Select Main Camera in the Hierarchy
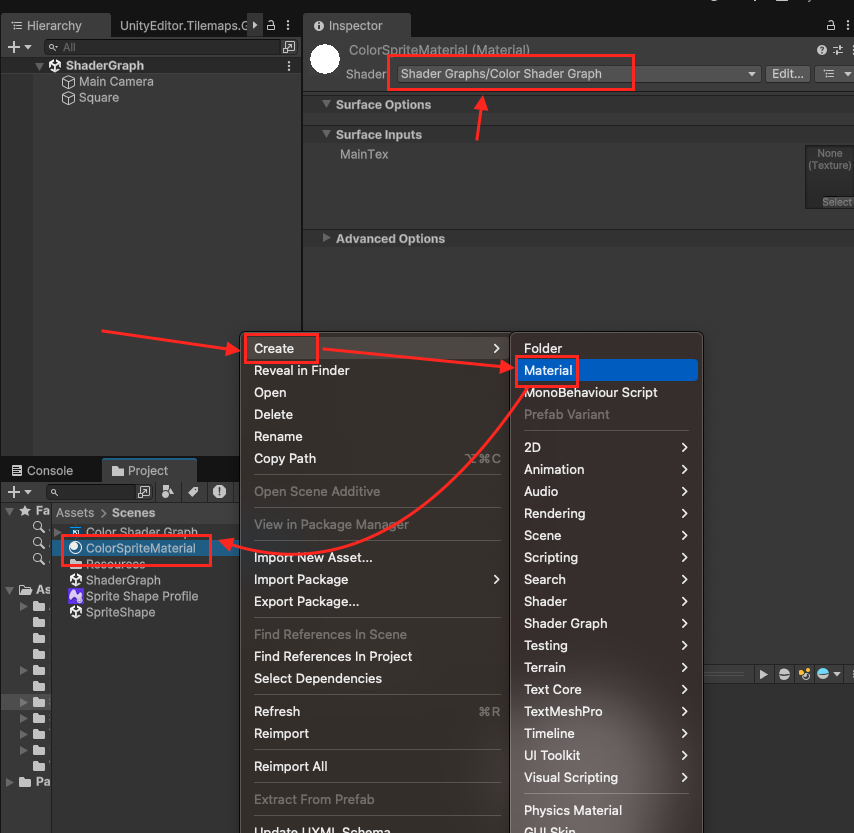The image size is (854, 833). [x=116, y=82]
